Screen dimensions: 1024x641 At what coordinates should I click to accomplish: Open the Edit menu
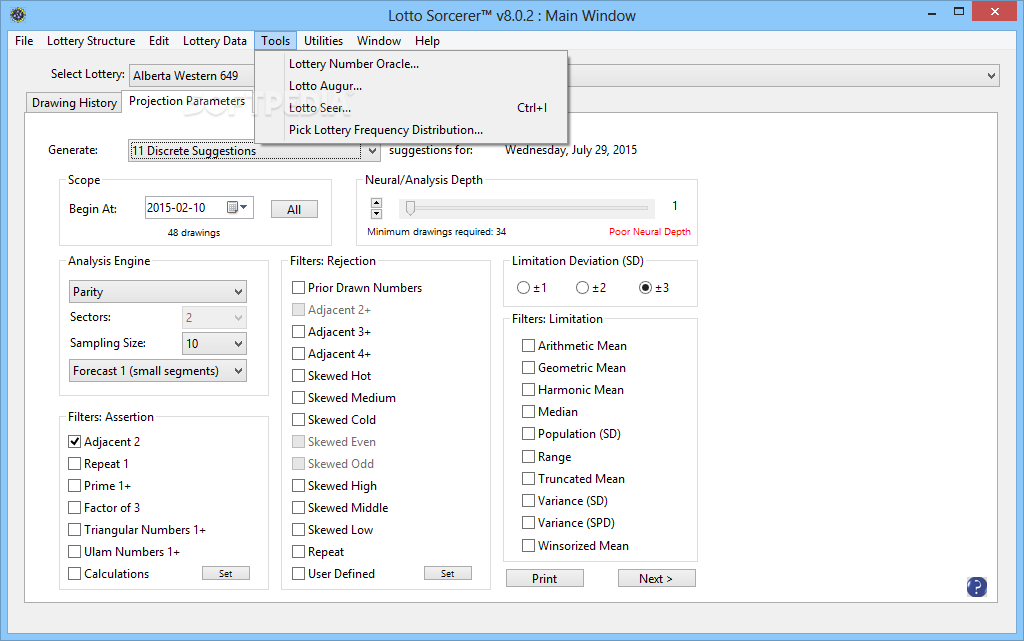point(159,40)
